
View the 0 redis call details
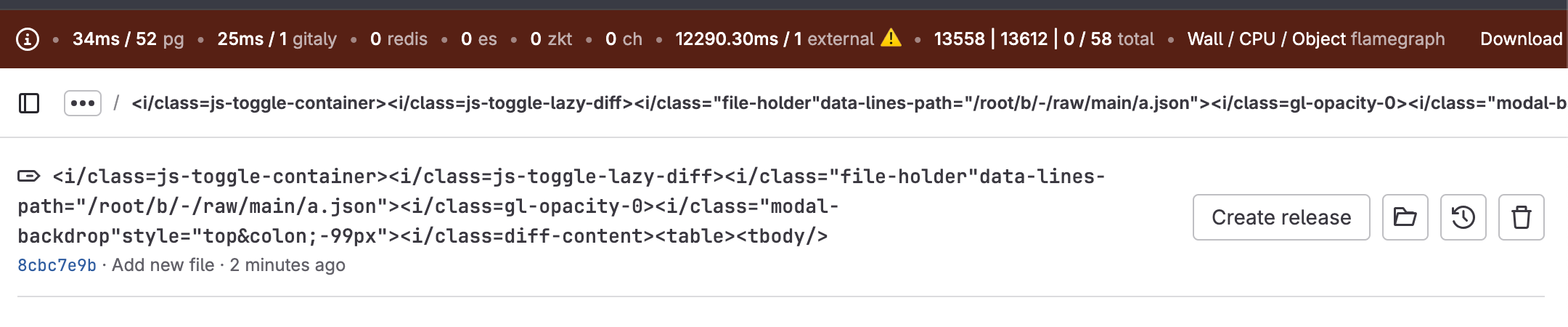[399, 39]
